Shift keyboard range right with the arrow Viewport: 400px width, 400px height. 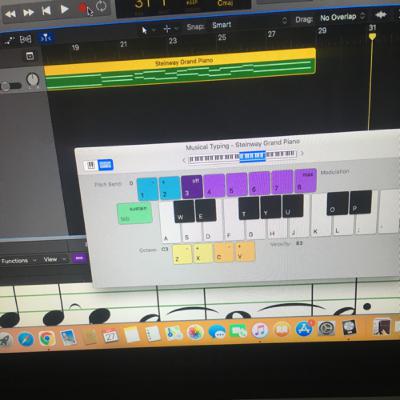302,153
